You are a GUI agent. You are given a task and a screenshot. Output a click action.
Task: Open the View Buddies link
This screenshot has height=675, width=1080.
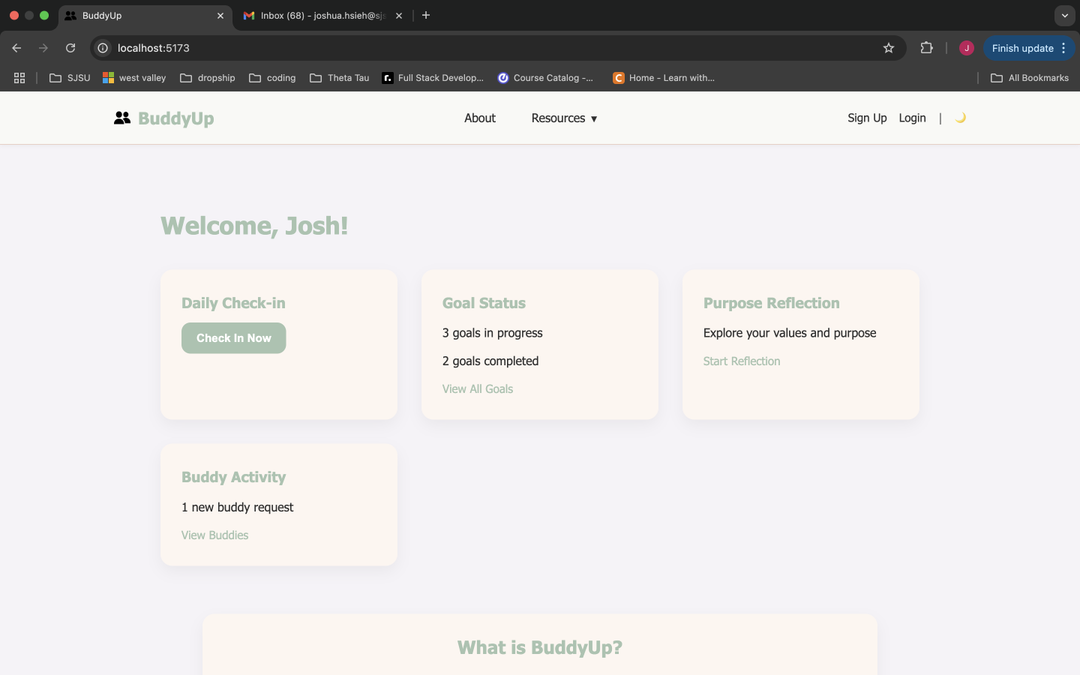(x=215, y=535)
